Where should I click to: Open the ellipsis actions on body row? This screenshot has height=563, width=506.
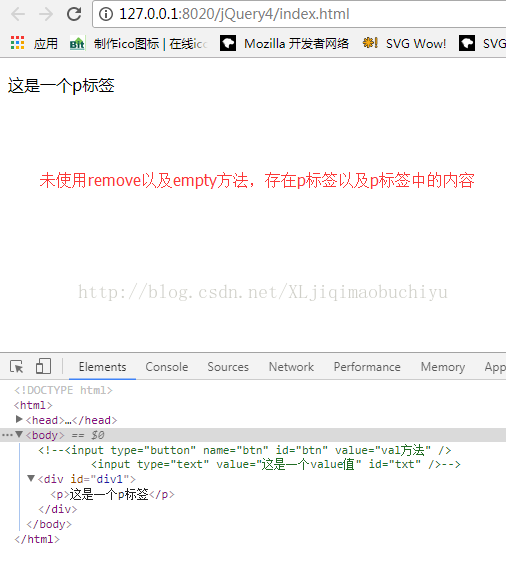click(x=7, y=436)
